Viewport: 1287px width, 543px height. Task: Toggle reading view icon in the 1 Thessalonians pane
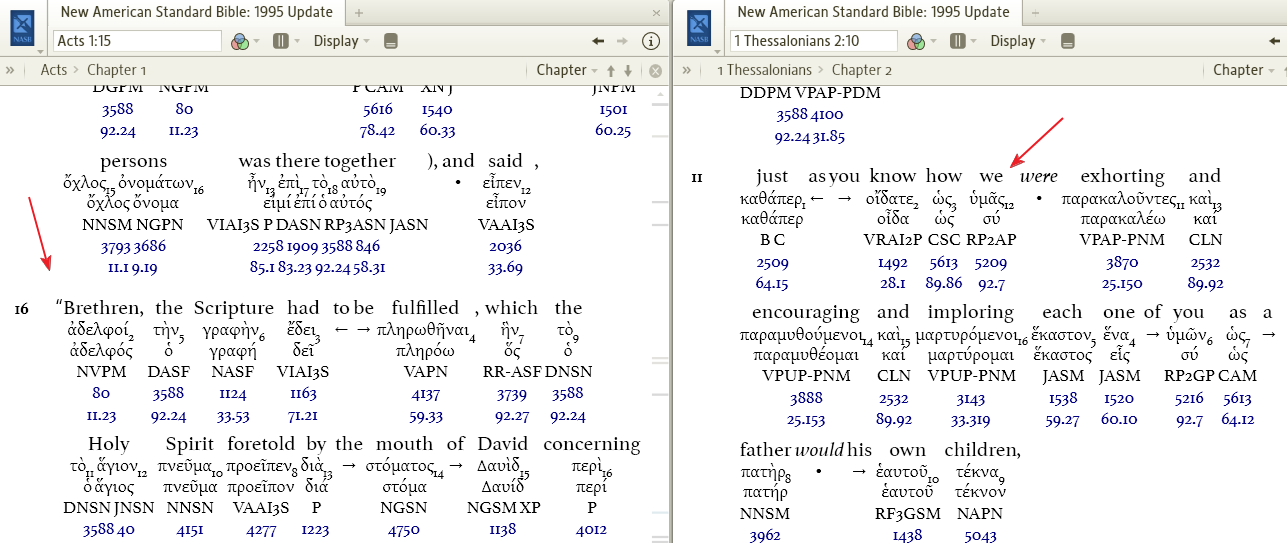pyautogui.click(x=1068, y=41)
